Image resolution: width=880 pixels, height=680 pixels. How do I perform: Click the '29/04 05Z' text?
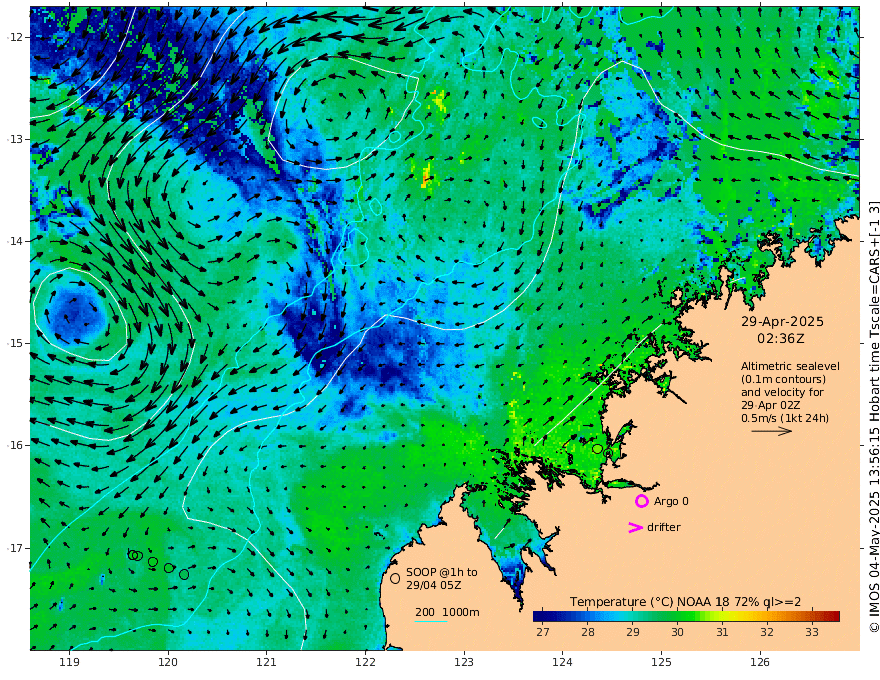click(434, 585)
